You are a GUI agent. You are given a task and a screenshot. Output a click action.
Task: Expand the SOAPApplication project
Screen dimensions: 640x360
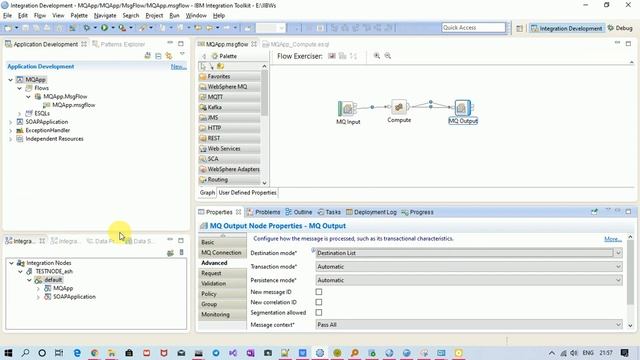[11, 122]
